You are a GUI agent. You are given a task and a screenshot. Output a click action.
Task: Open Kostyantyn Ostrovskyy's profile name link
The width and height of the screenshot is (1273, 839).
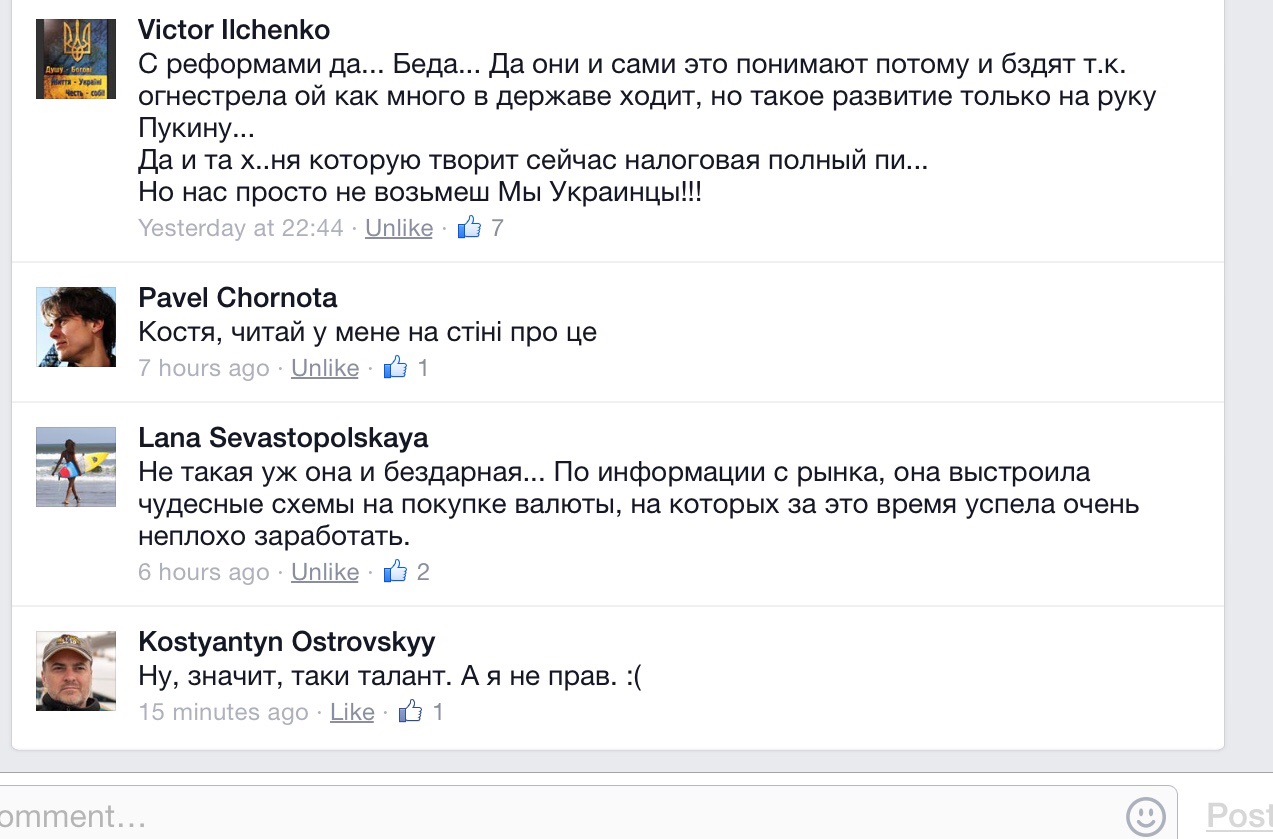coord(286,642)
